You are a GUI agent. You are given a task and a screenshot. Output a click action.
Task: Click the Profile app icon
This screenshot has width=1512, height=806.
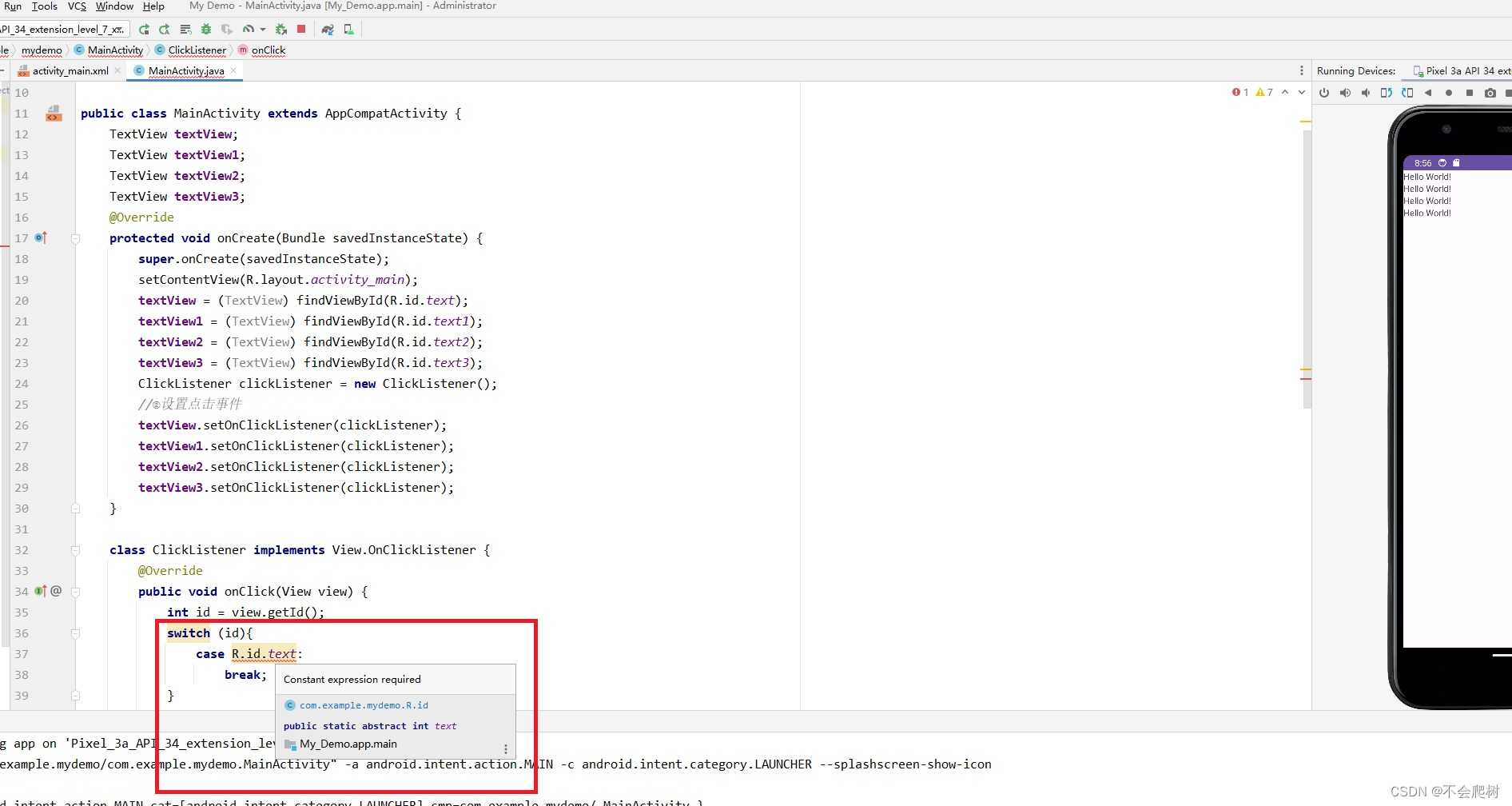pyautogui.click(x=249, y=30)
